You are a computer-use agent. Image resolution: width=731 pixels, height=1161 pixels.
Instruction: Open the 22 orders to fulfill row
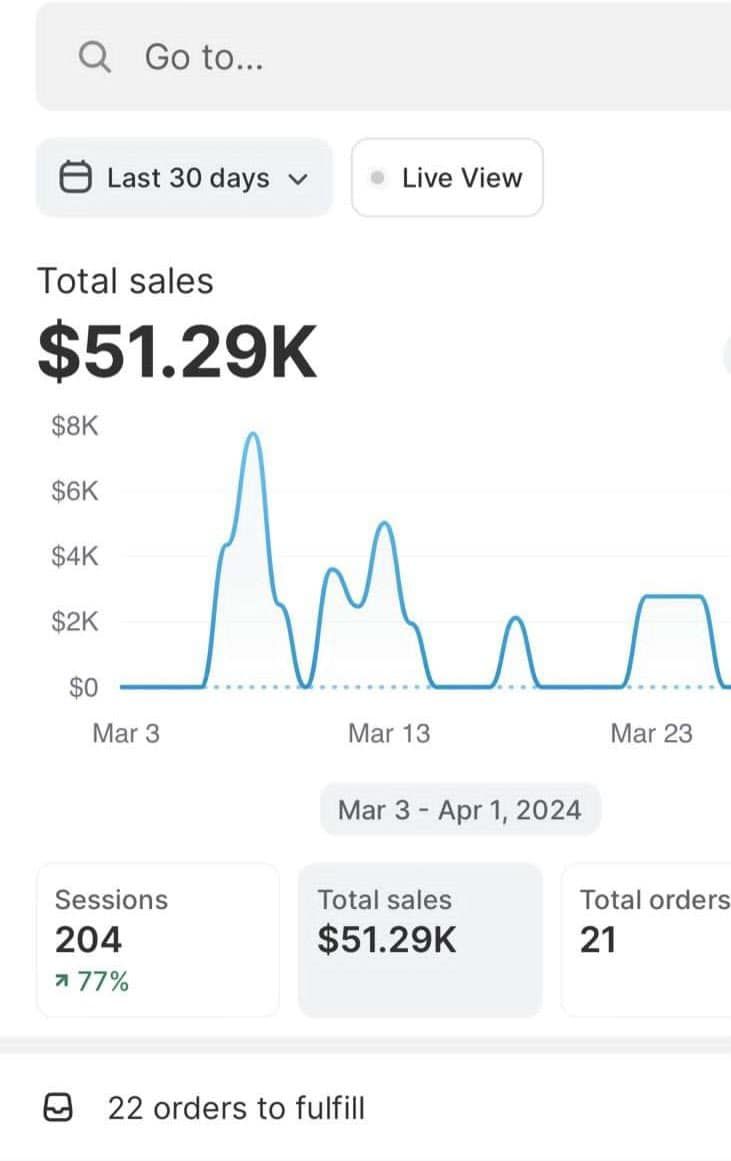(x=236, y=1108)
